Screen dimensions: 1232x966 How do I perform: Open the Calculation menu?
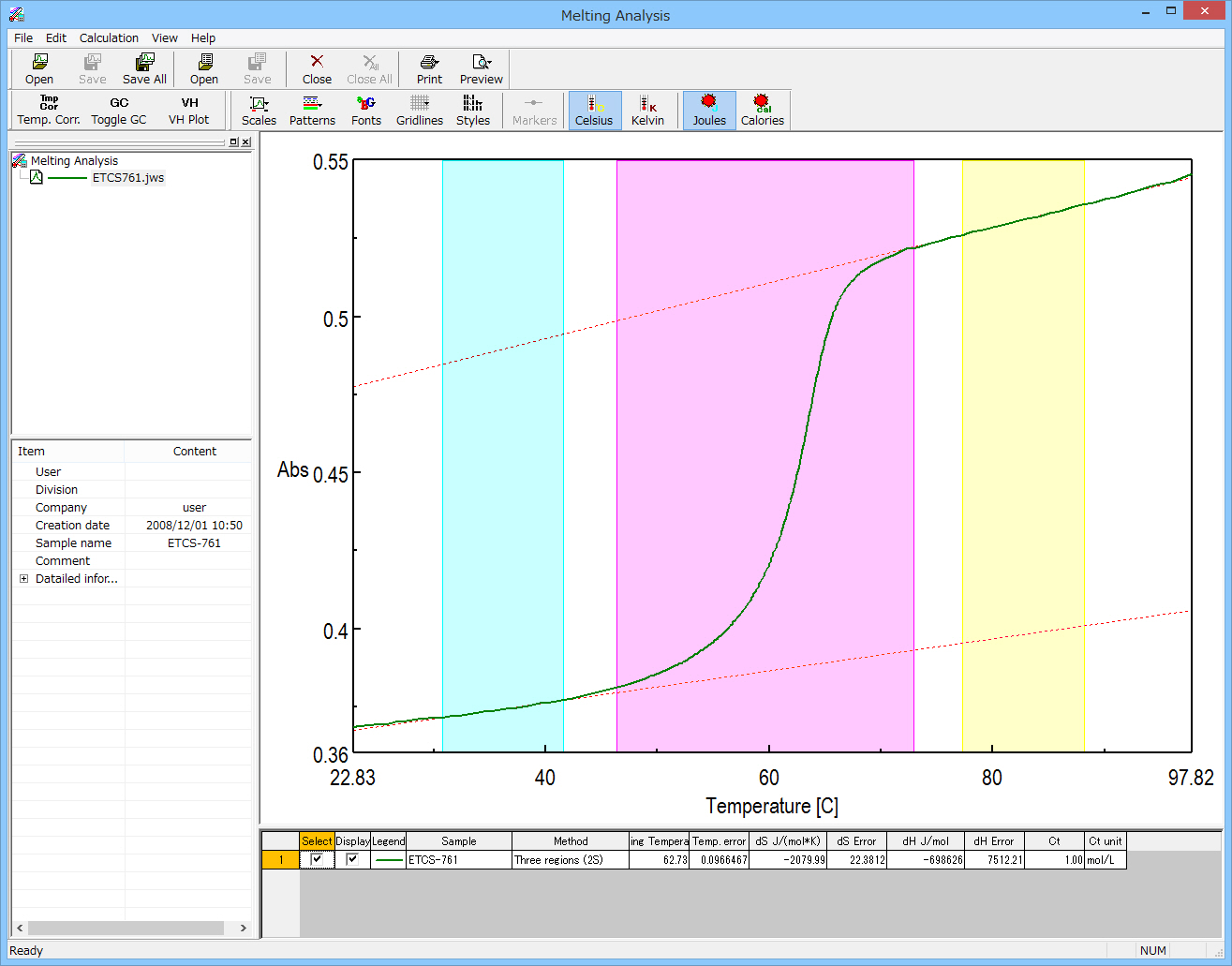(x=109, y=38)
